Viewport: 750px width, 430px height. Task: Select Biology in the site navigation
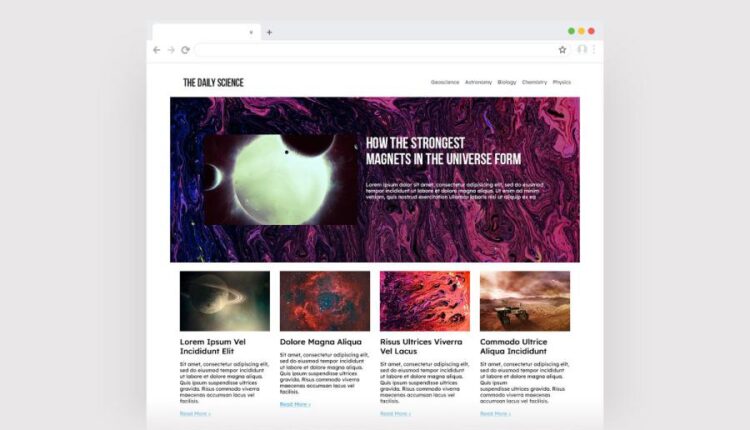(x=507, y=82)
